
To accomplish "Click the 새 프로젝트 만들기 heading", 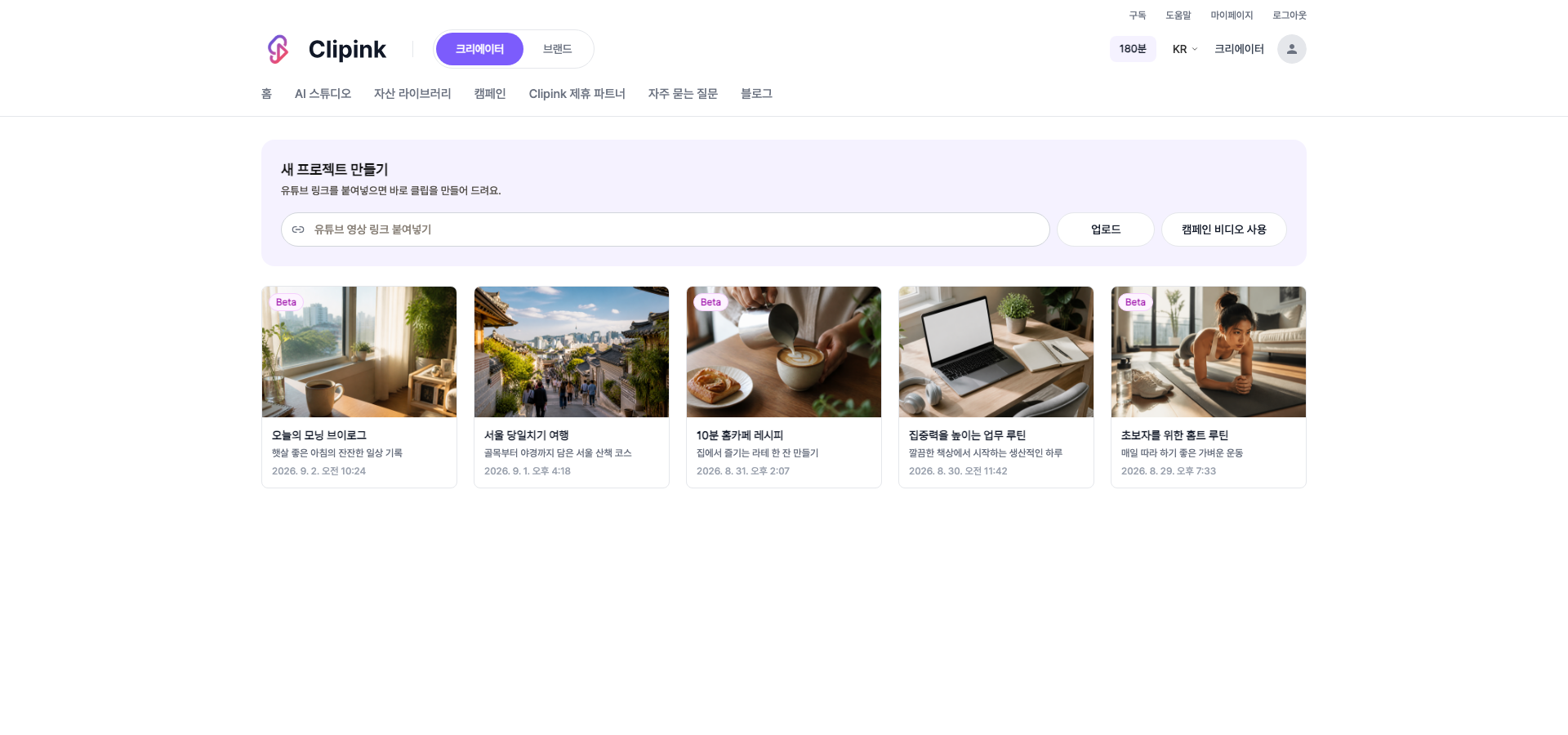I will (x=334, y=170).
